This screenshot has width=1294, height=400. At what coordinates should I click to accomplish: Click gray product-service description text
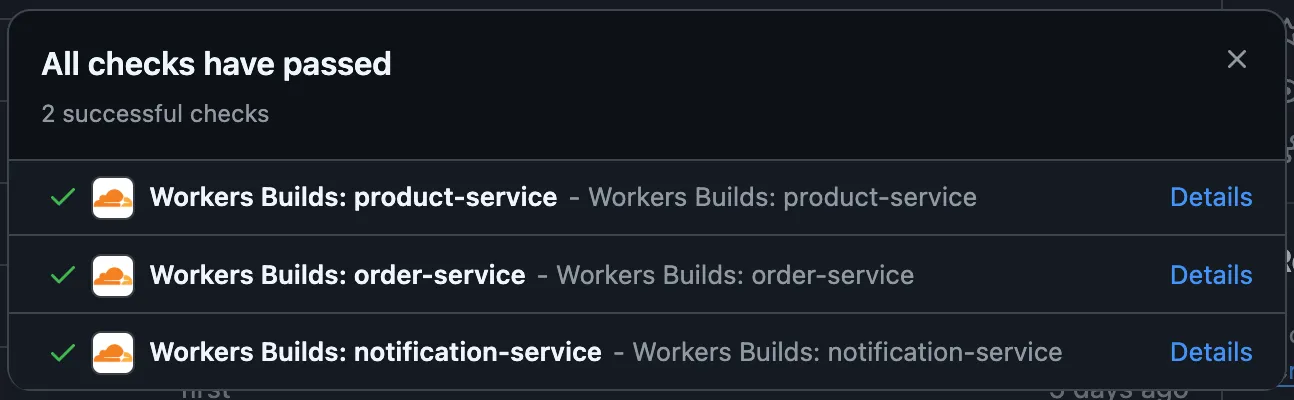click(781, 198)
